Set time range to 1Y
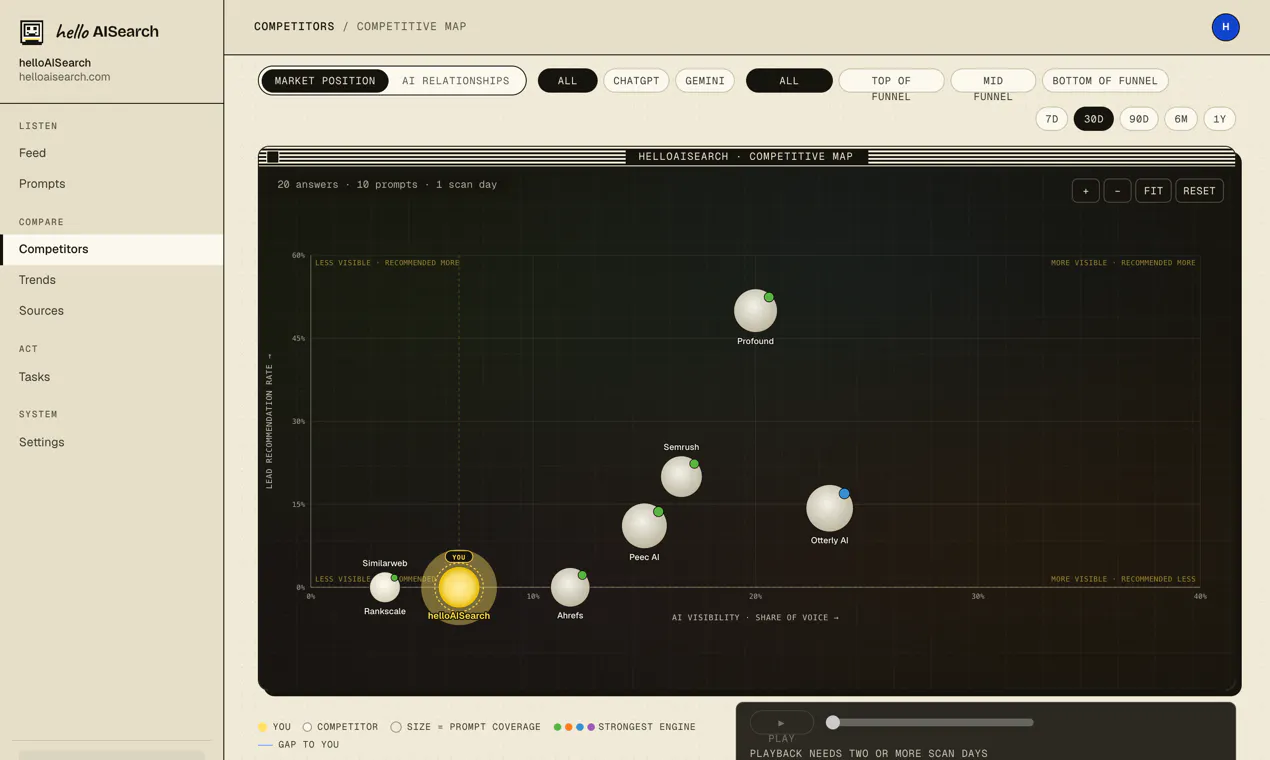 [1220, 119]
